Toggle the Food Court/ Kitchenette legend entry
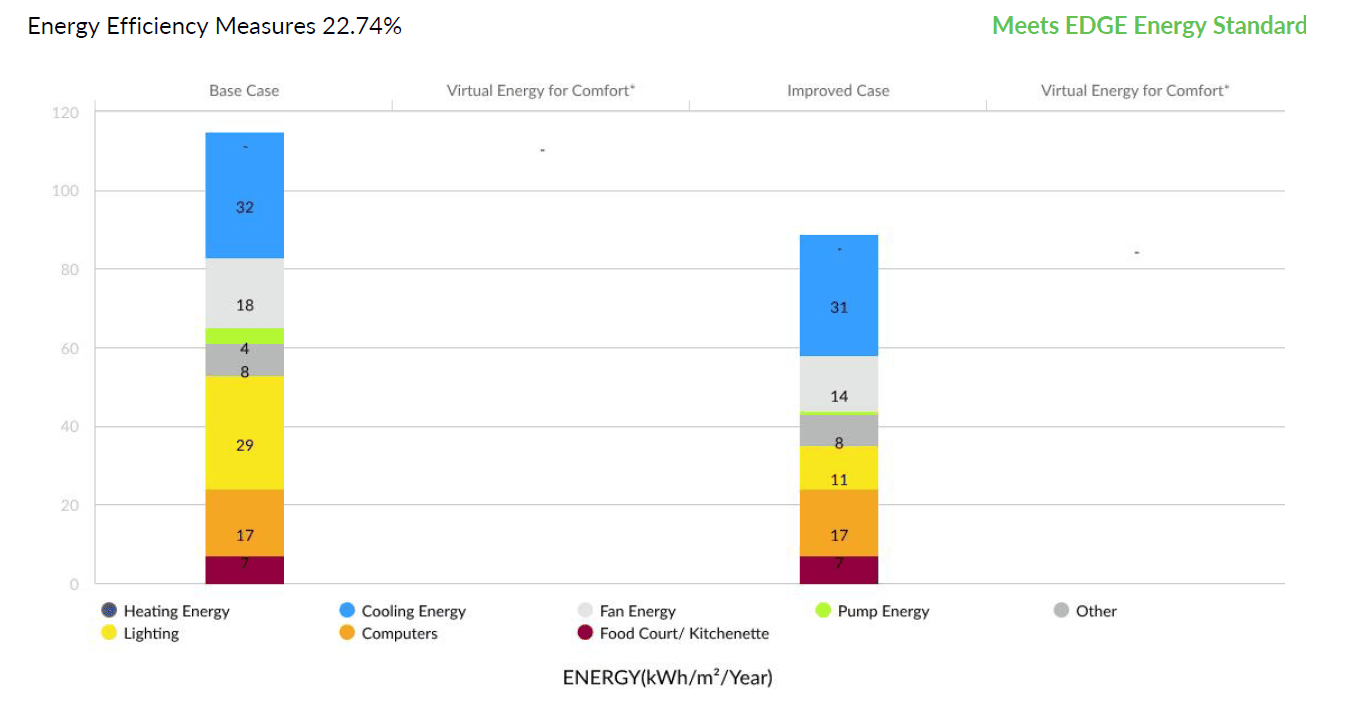This screenshot has height=712, width=1357. tap(673, 633)
